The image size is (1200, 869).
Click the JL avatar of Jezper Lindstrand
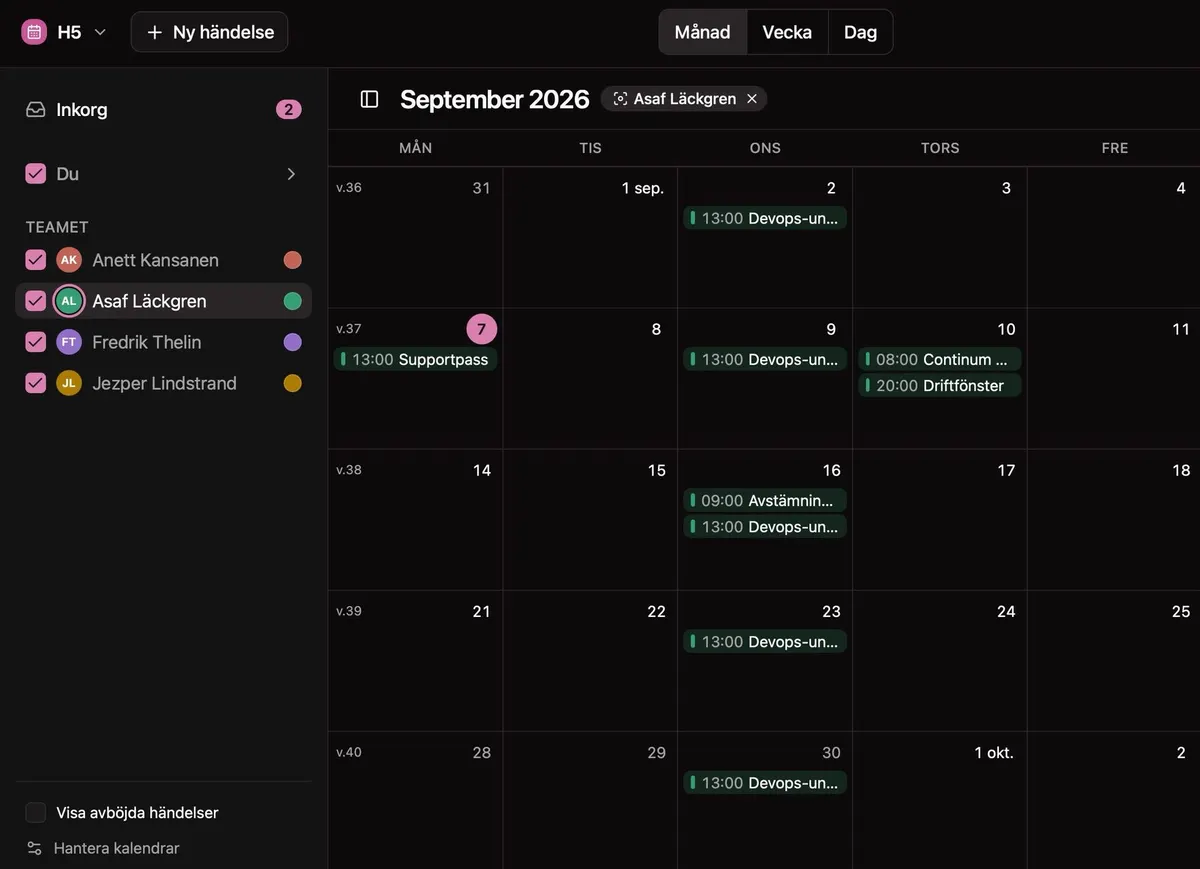pos(69,383)
